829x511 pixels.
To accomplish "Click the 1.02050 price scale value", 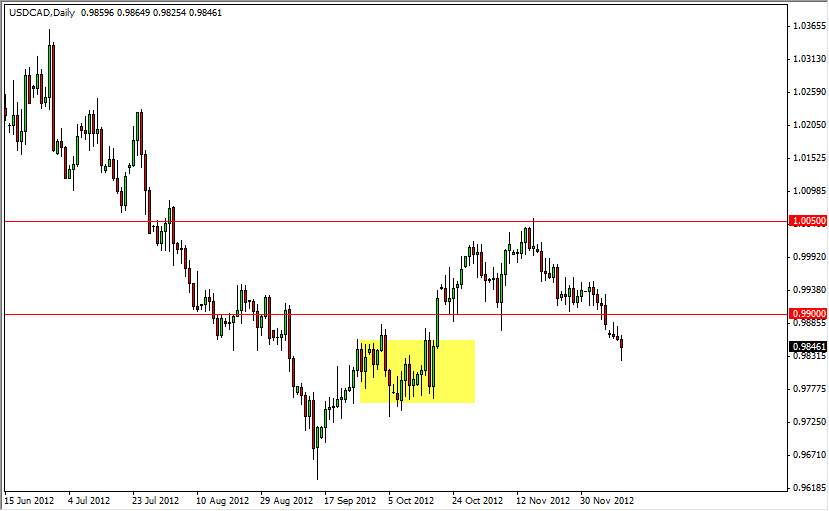I will click(809, 125).
